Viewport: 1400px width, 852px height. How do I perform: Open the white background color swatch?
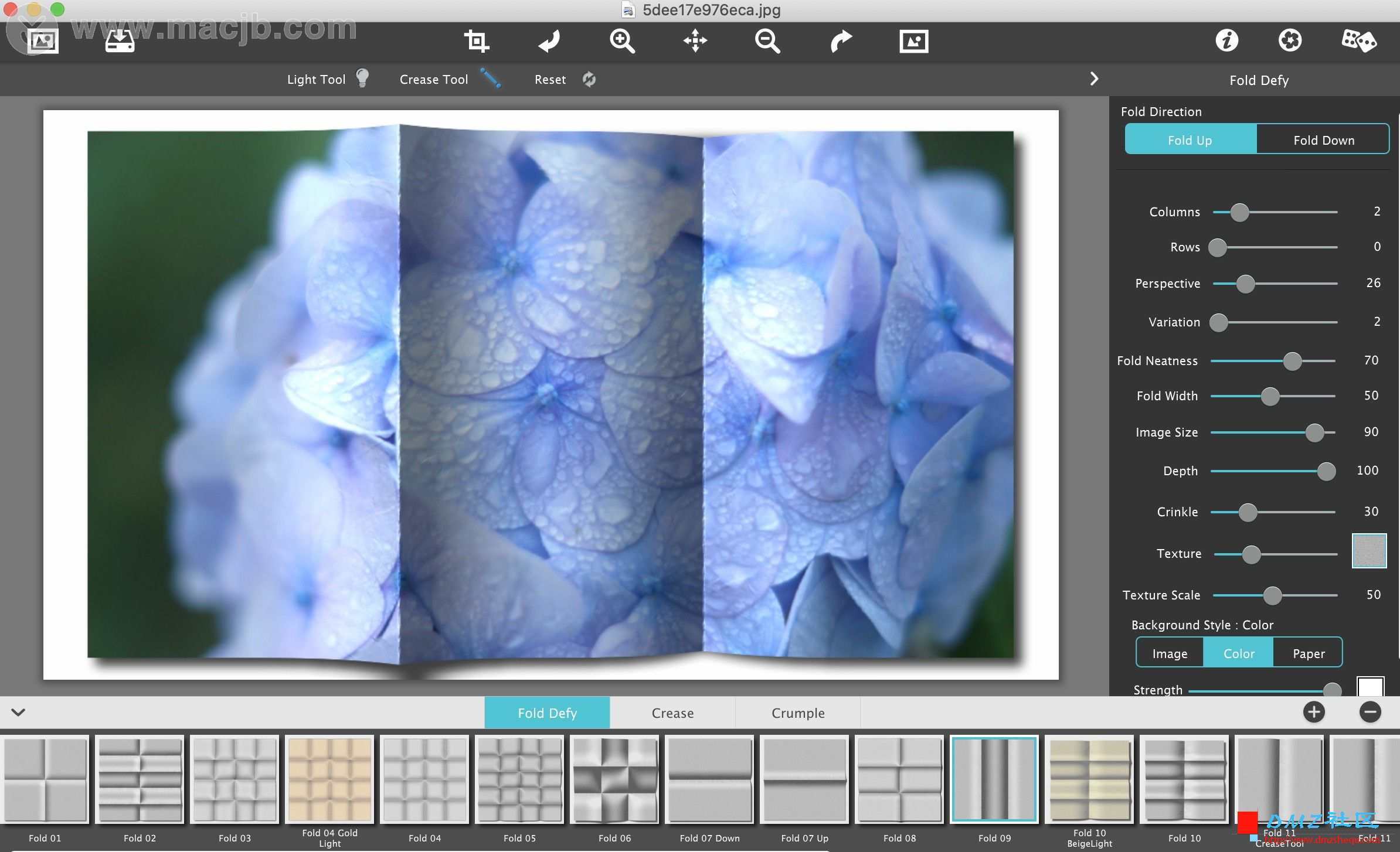(x=1370, y=686)
